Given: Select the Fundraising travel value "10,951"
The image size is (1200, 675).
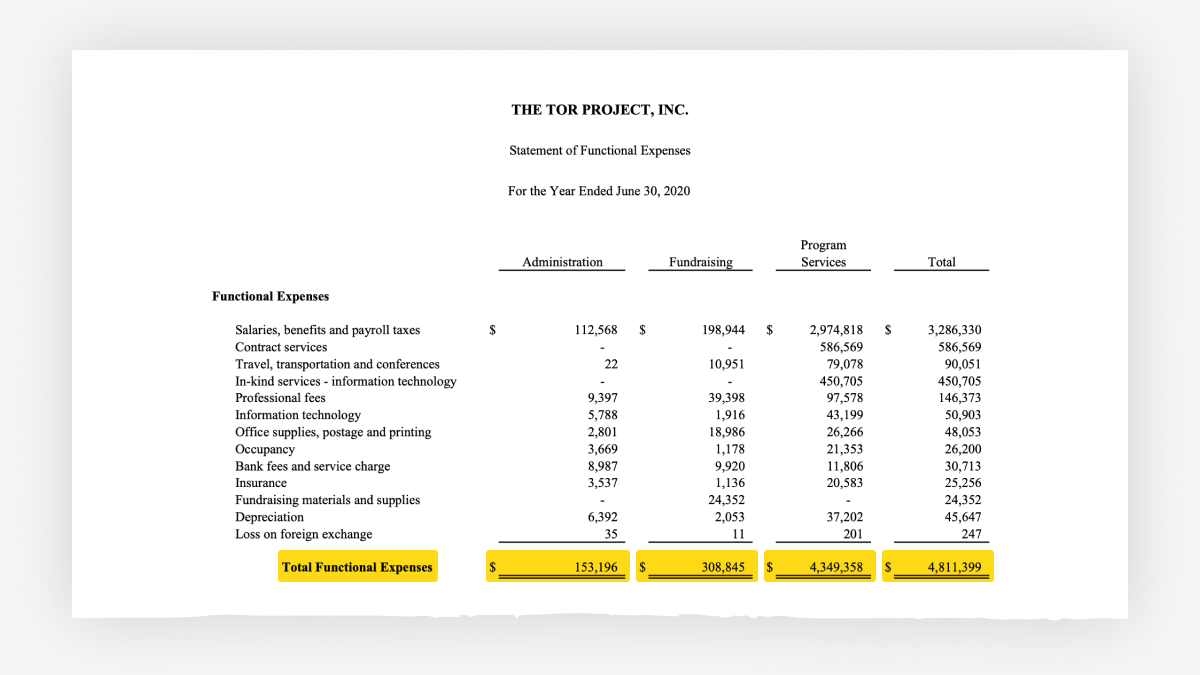Looking at the screenshot, I should (726, 364).
